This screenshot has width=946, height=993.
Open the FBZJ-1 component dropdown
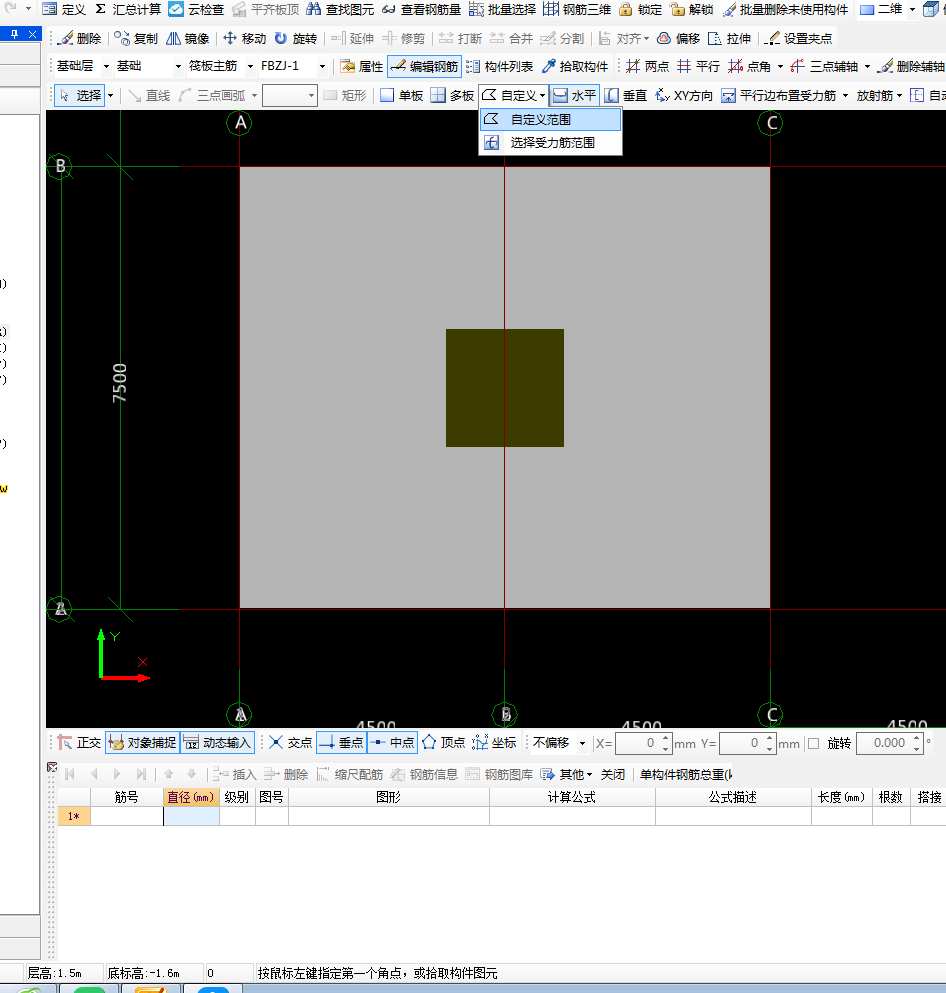[x=322, y=66]
